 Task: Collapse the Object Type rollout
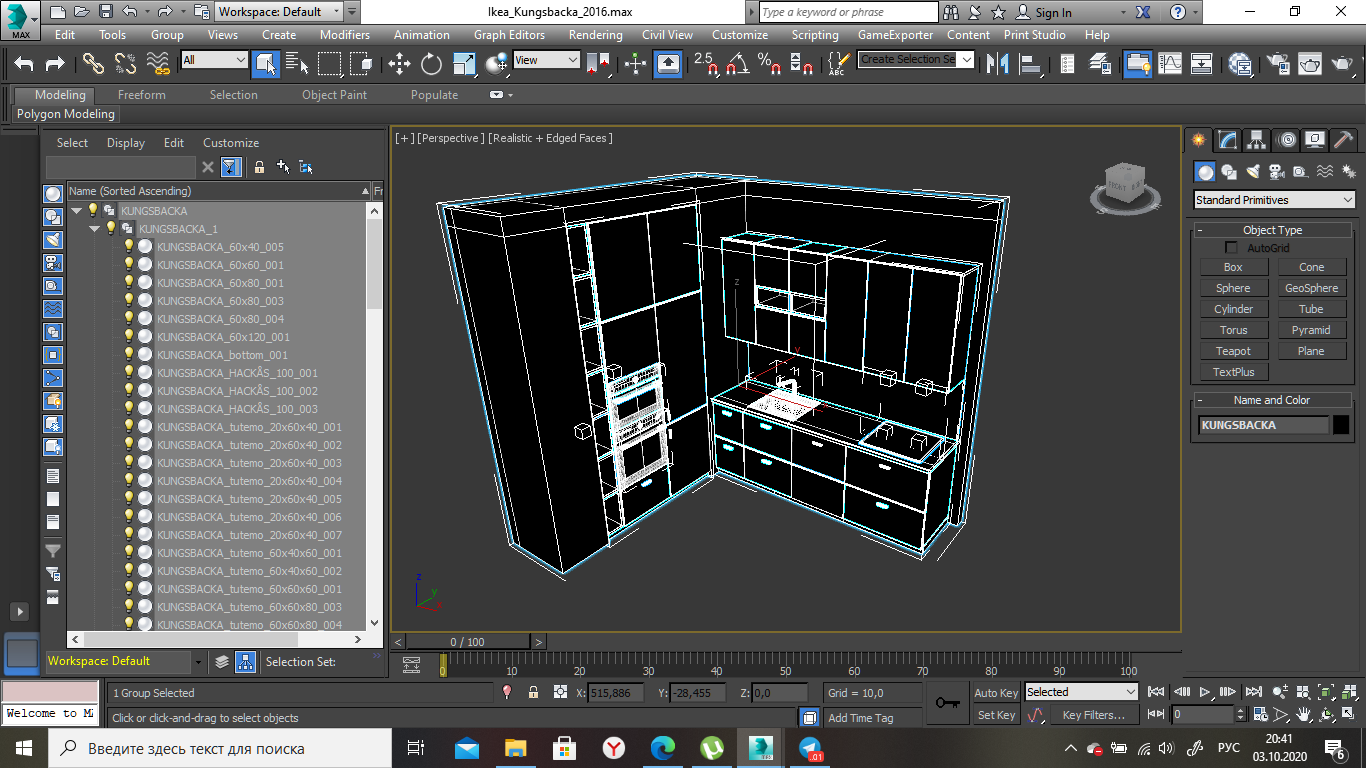[x=1273, y=230]
